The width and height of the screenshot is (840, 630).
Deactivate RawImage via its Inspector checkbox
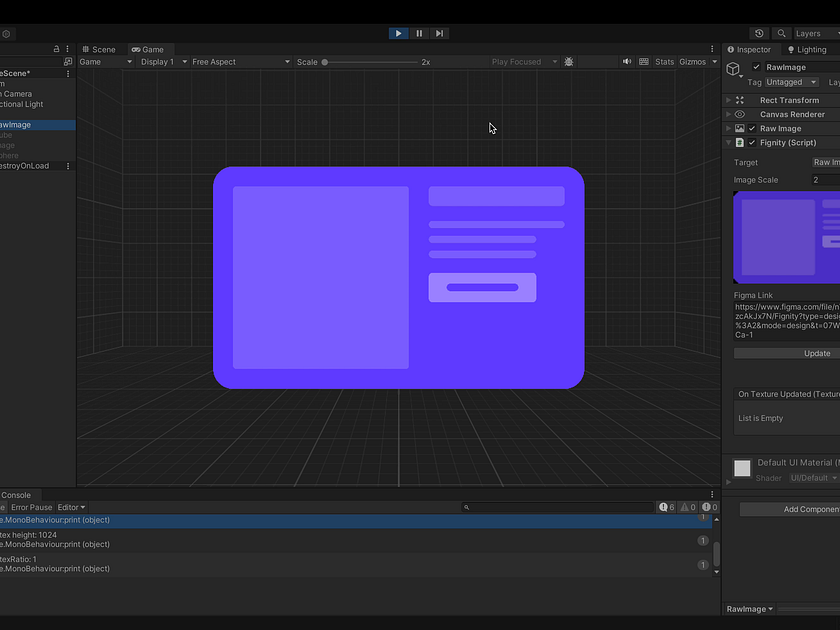[757, 66]
